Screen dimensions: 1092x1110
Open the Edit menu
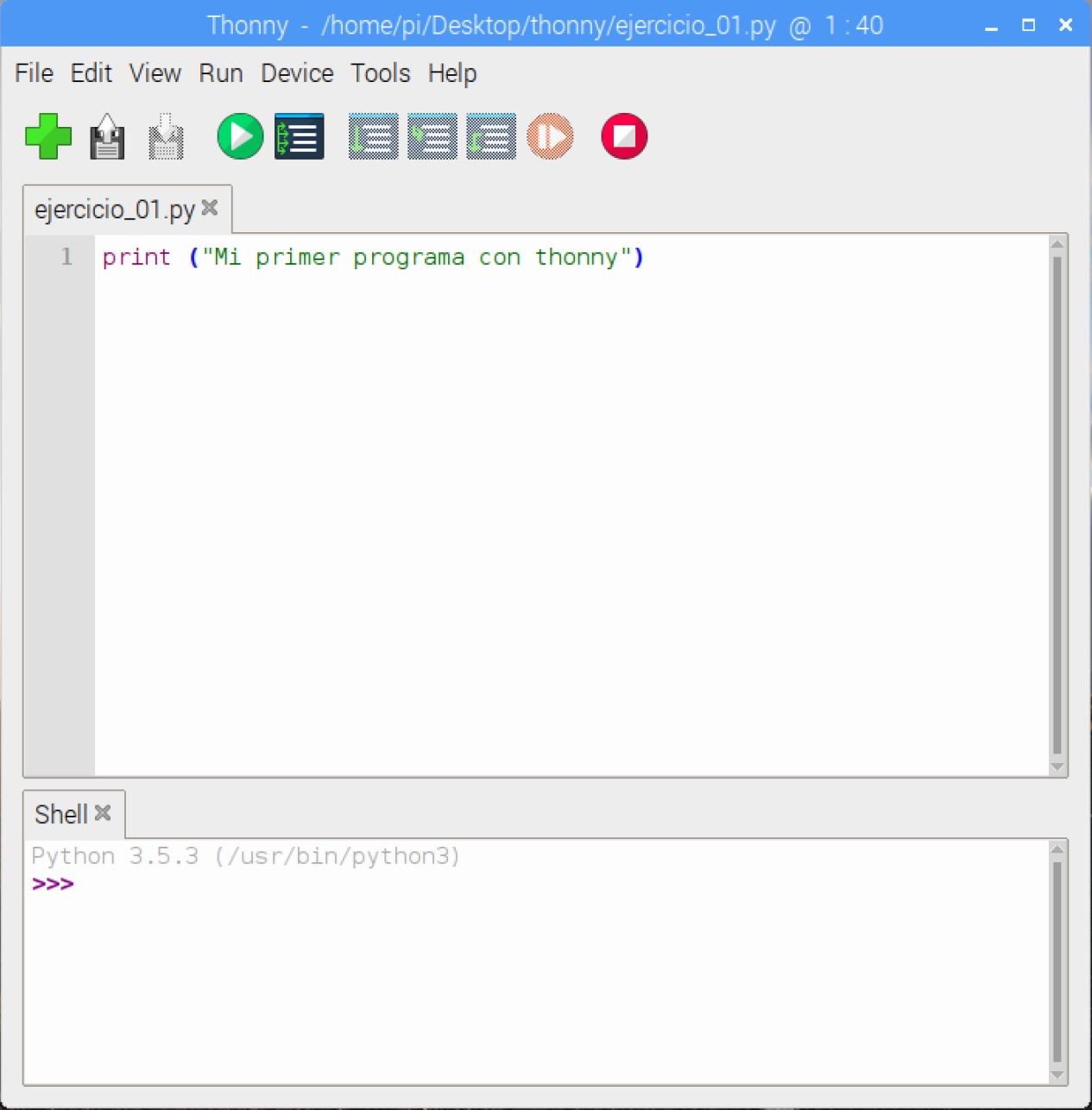(92, 73)
